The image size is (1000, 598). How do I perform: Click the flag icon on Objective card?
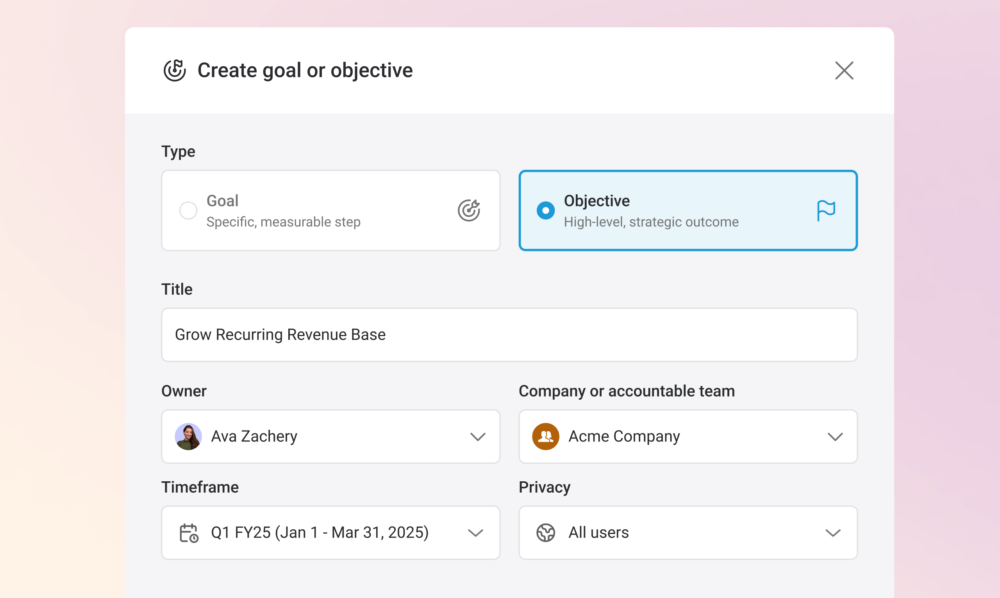coord(826,210)
